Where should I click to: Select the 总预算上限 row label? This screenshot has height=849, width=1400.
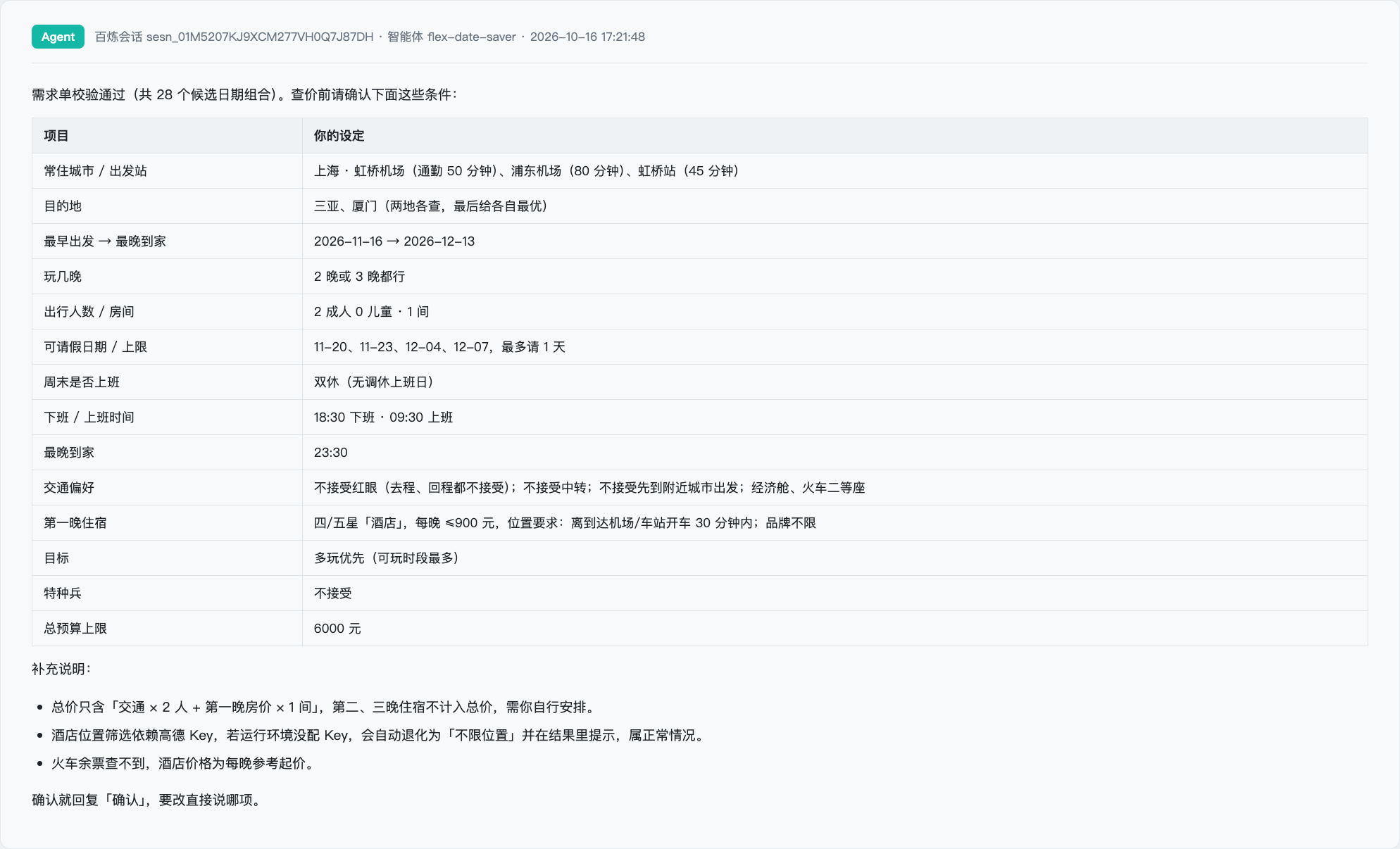click(75, 629)
